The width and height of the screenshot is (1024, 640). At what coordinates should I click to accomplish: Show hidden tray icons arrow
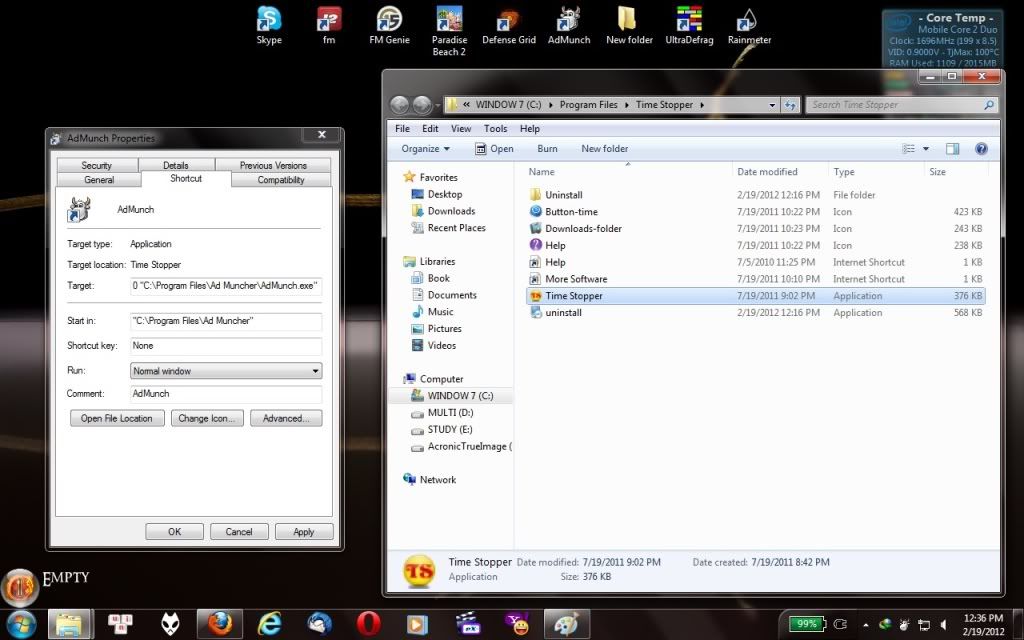coord(865,624)
